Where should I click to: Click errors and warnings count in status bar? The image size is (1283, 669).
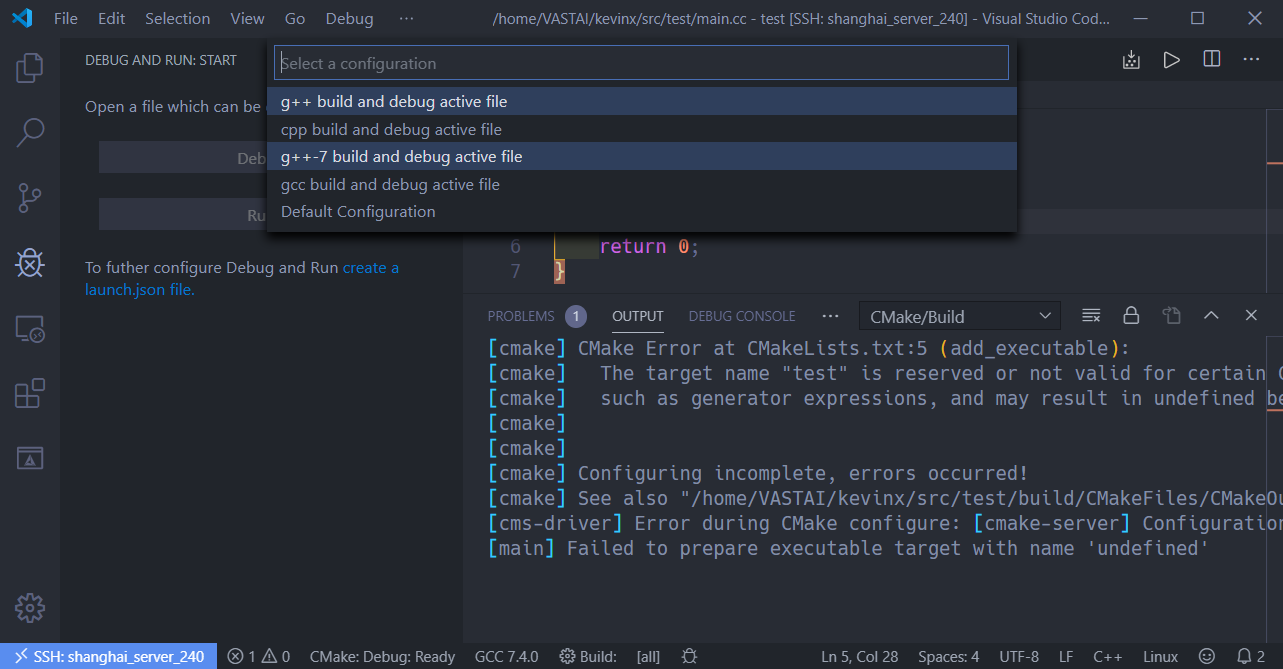click(258, 657)
